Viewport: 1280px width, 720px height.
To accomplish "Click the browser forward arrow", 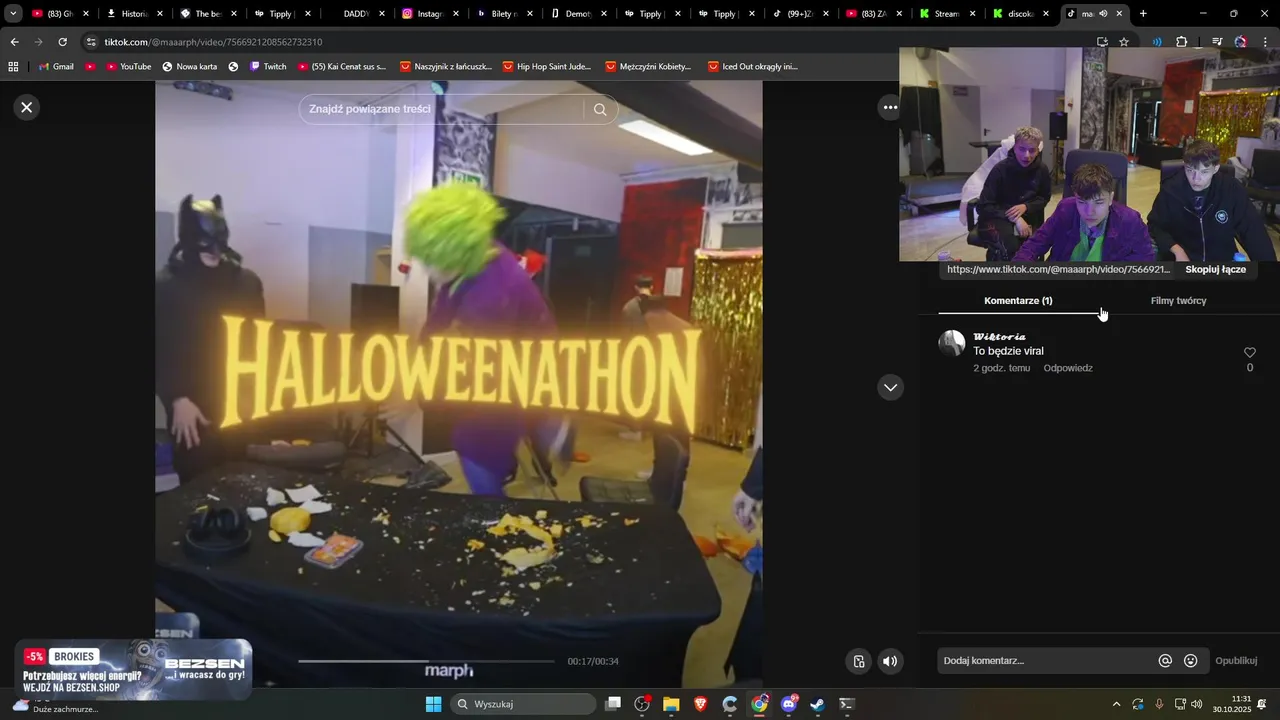I will 38,42.
